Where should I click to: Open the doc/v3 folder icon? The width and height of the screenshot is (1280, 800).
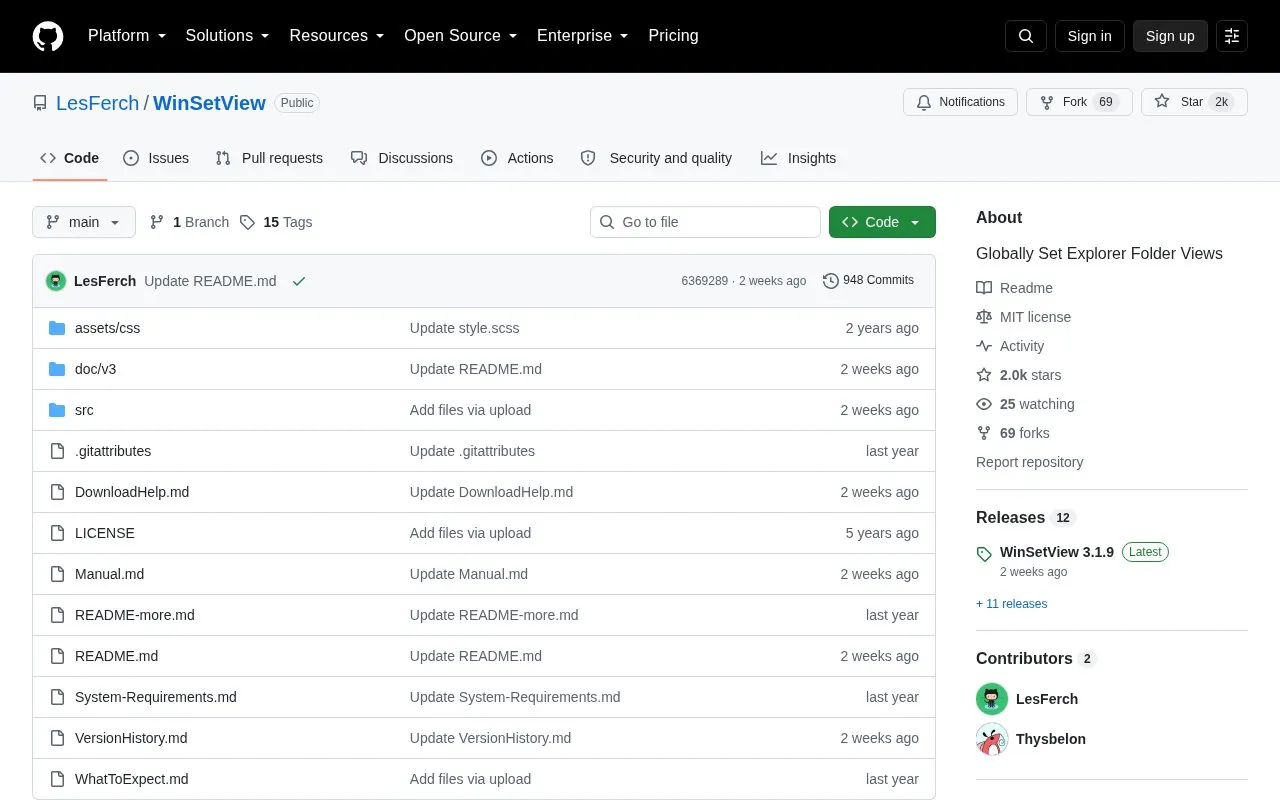(x=57, y=369)
